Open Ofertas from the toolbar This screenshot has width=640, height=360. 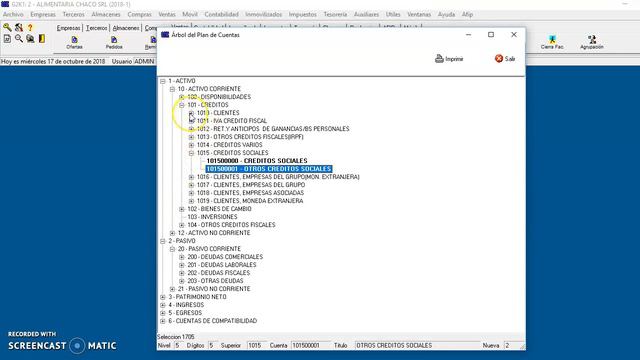pos(74,42)
